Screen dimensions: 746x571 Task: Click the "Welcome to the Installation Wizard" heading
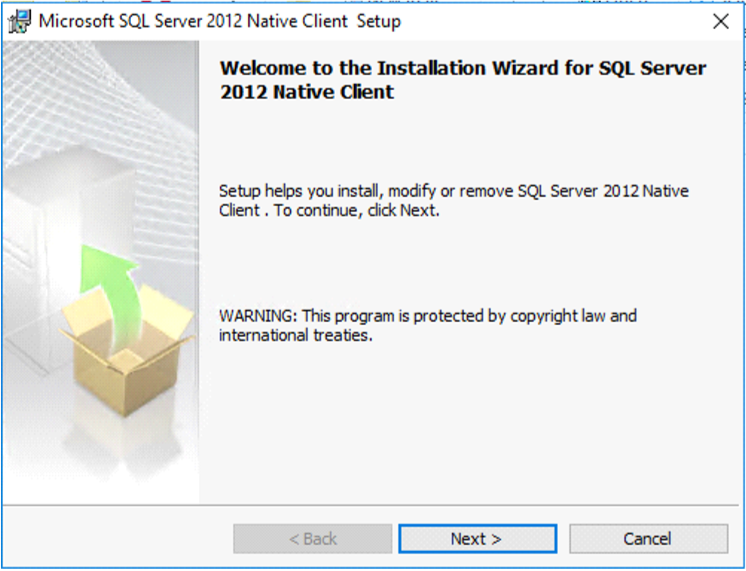click(x=462, y=68)
